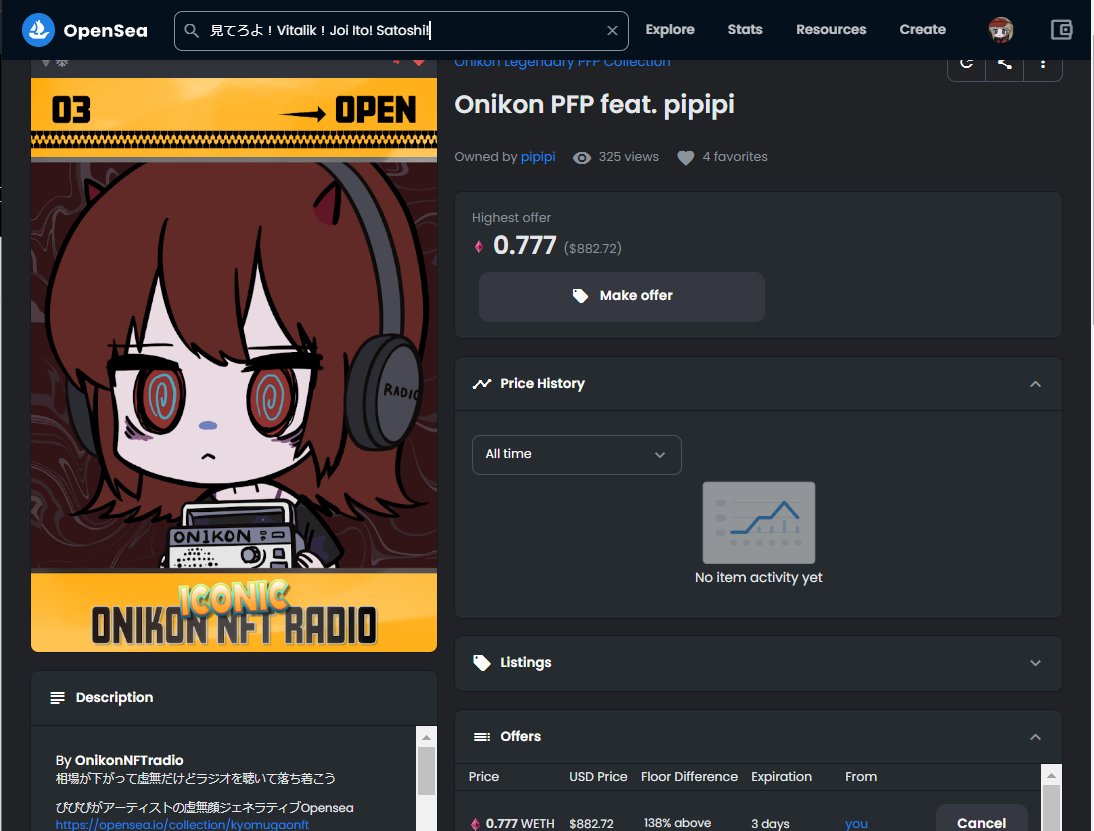Click the Expiration column header
Viewport: 1094px width, 831px height.
coord(781,777)
